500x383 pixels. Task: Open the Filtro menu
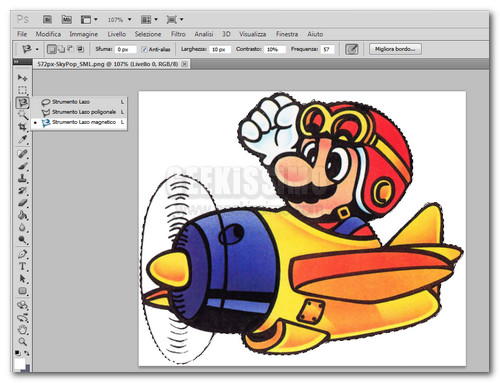point(178,34)
